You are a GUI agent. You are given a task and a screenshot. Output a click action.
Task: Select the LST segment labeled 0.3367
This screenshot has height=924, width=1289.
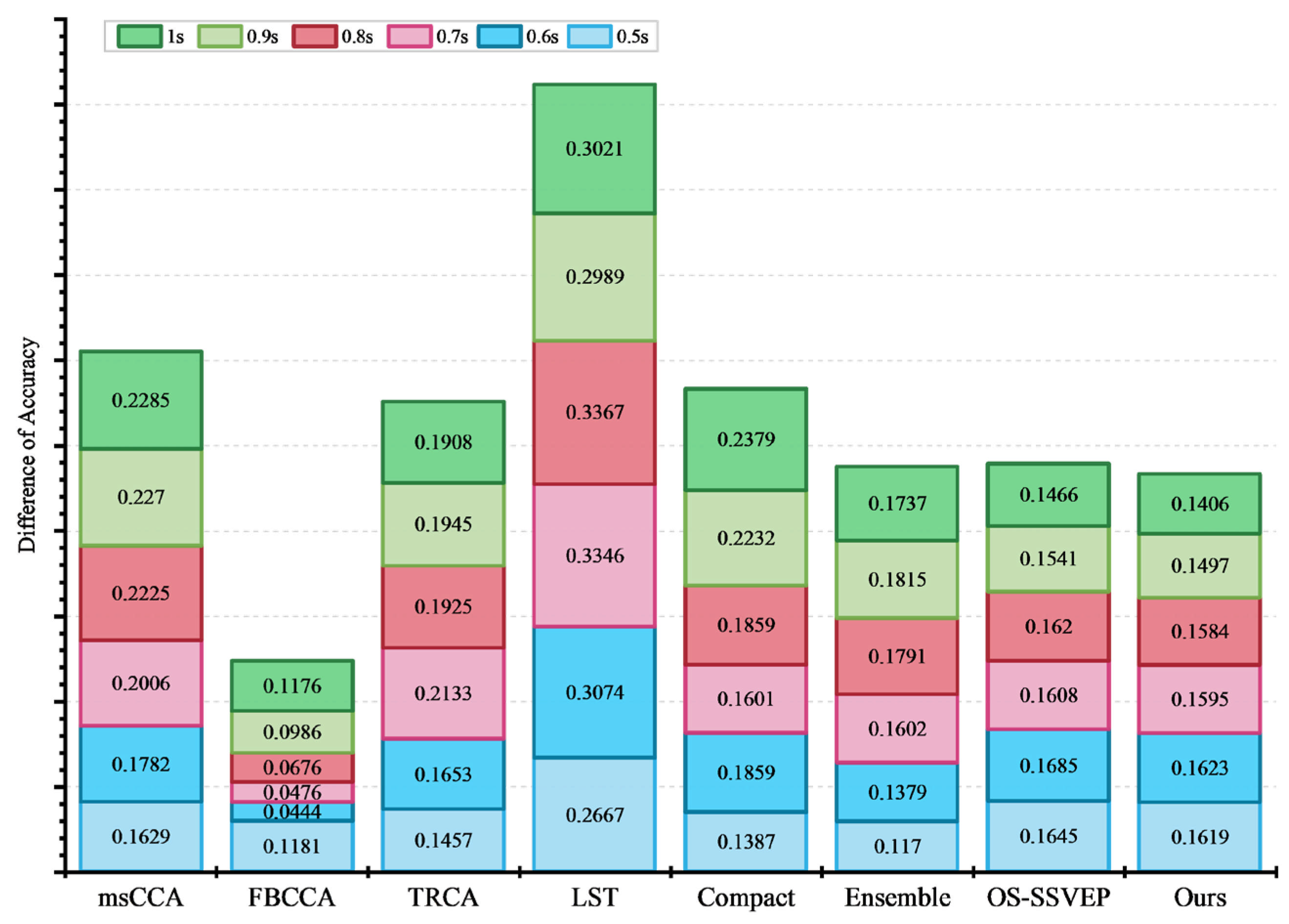595,412
